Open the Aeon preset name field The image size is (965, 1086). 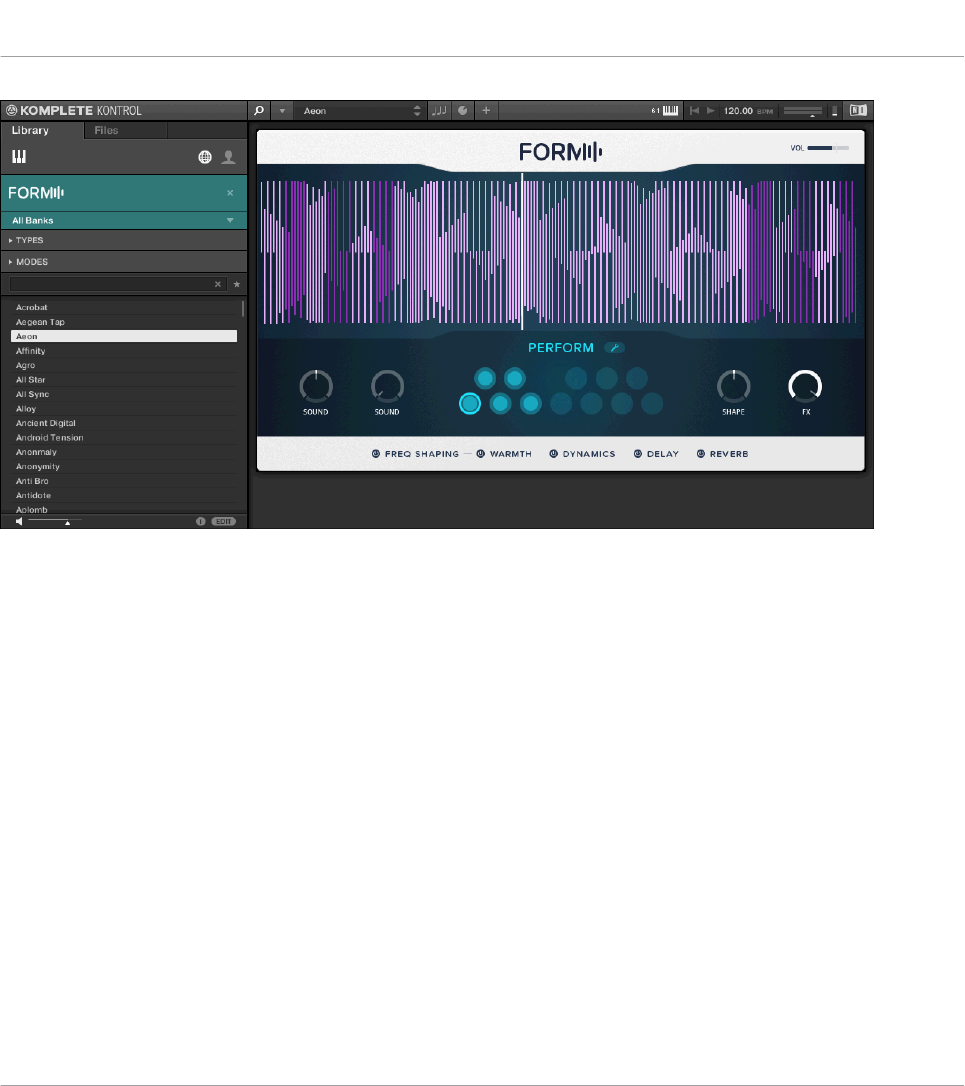[353, 111]
